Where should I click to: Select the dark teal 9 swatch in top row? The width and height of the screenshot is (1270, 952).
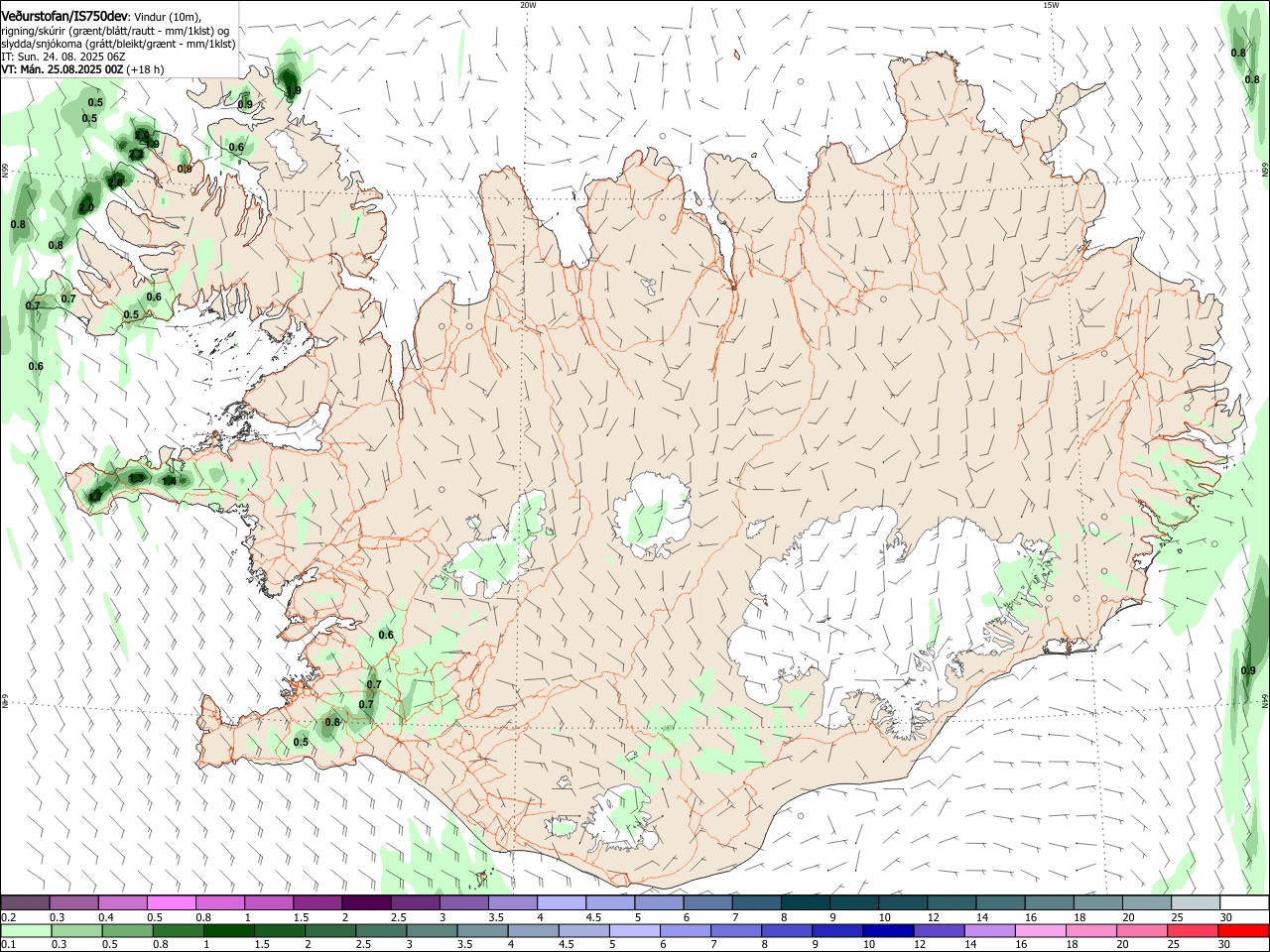[854, 903]
